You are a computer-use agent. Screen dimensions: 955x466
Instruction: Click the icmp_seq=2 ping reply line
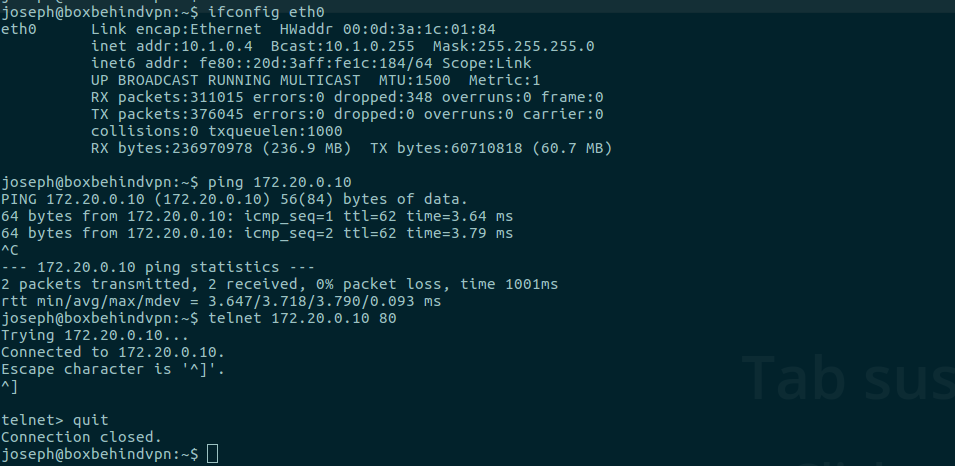tap(257, 233)
